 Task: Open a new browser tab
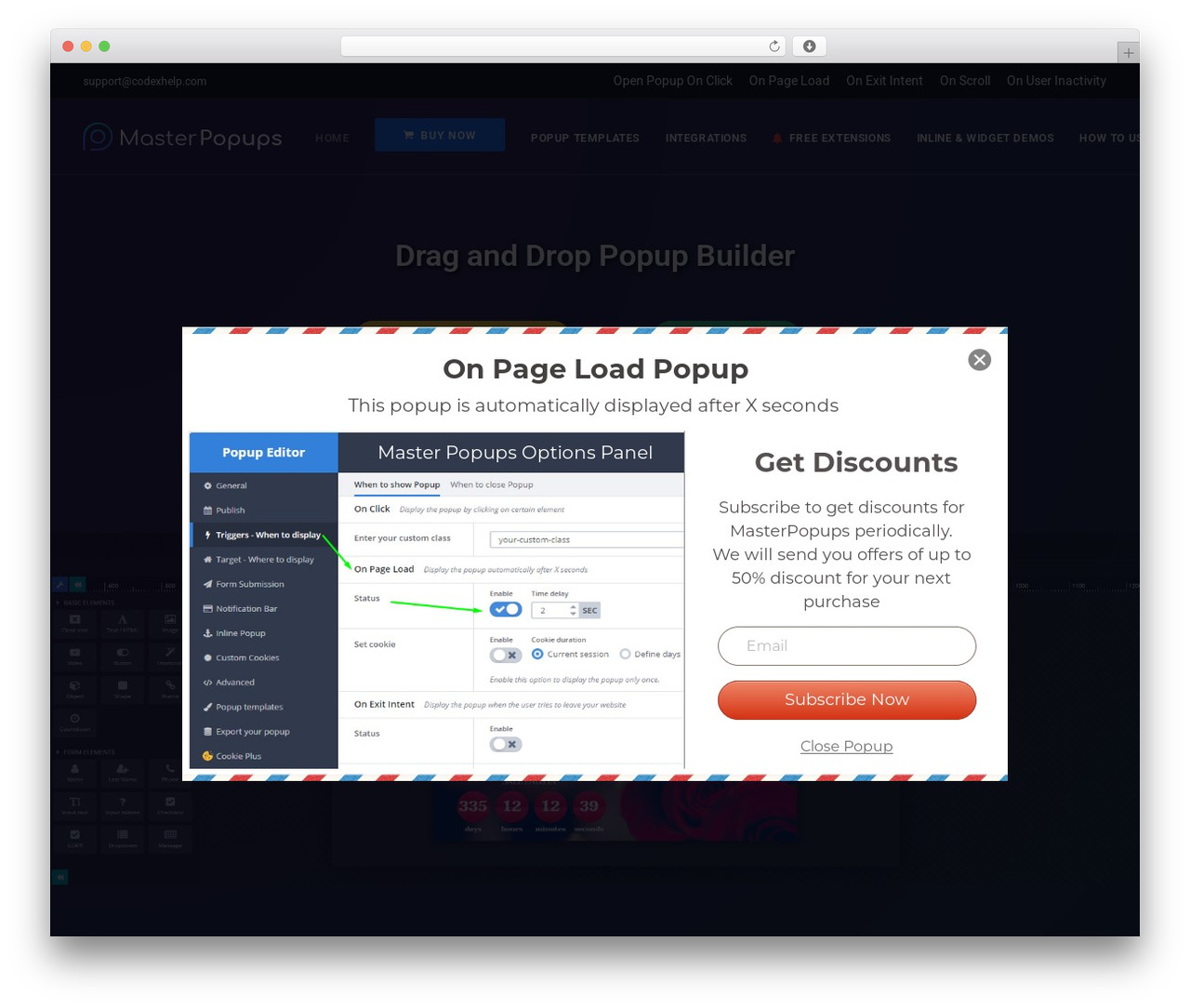[1128, 53]
